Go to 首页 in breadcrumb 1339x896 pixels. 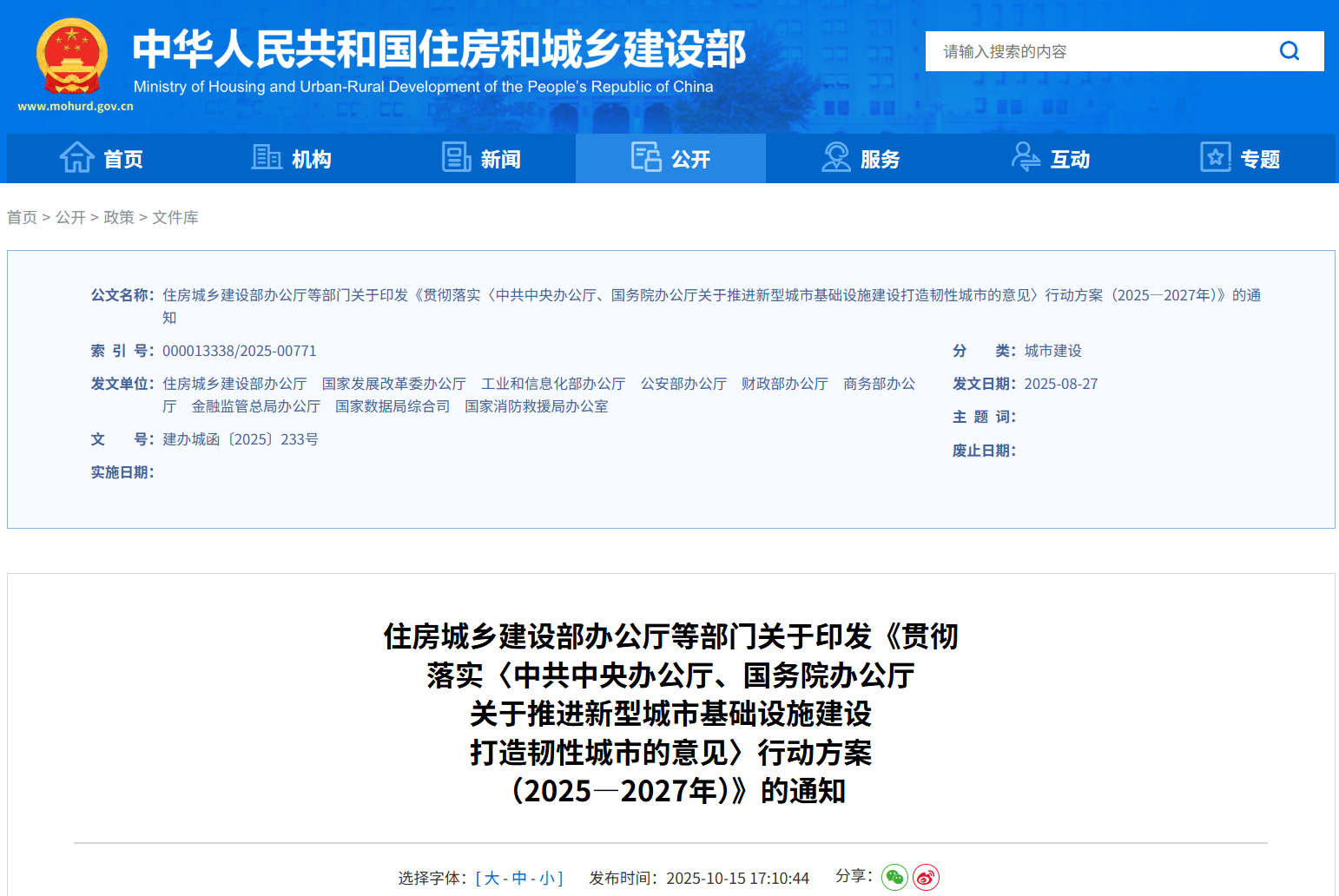pos(22,218)
